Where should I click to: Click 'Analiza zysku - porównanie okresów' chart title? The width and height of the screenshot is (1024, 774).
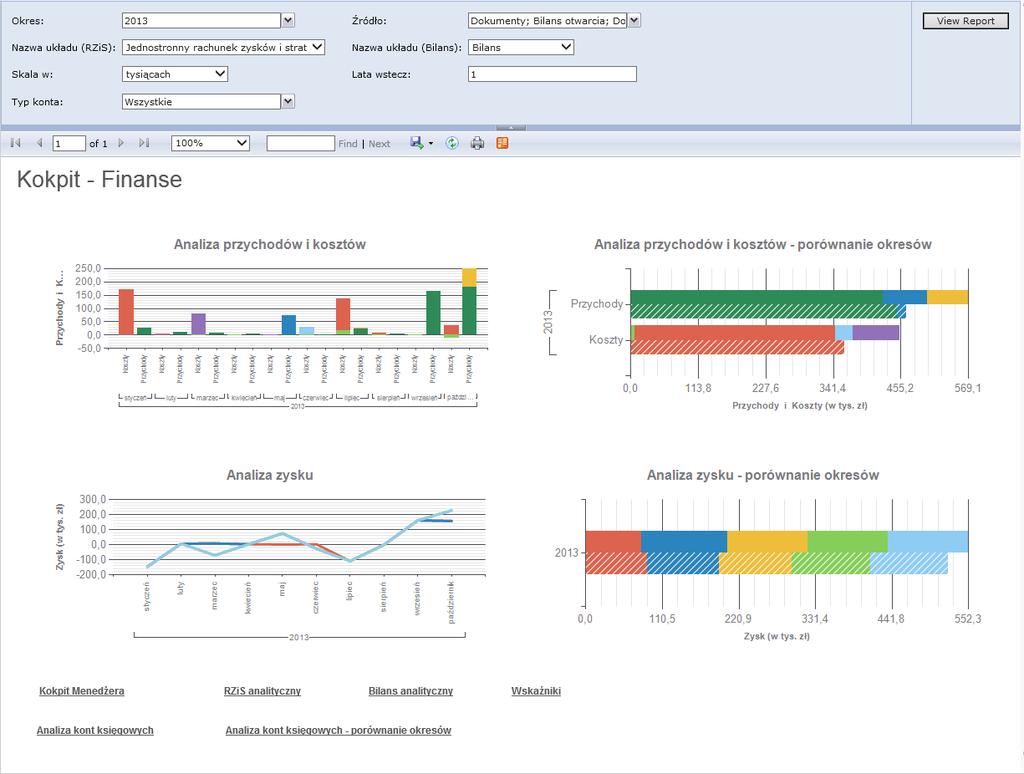(x=763, y=475)
